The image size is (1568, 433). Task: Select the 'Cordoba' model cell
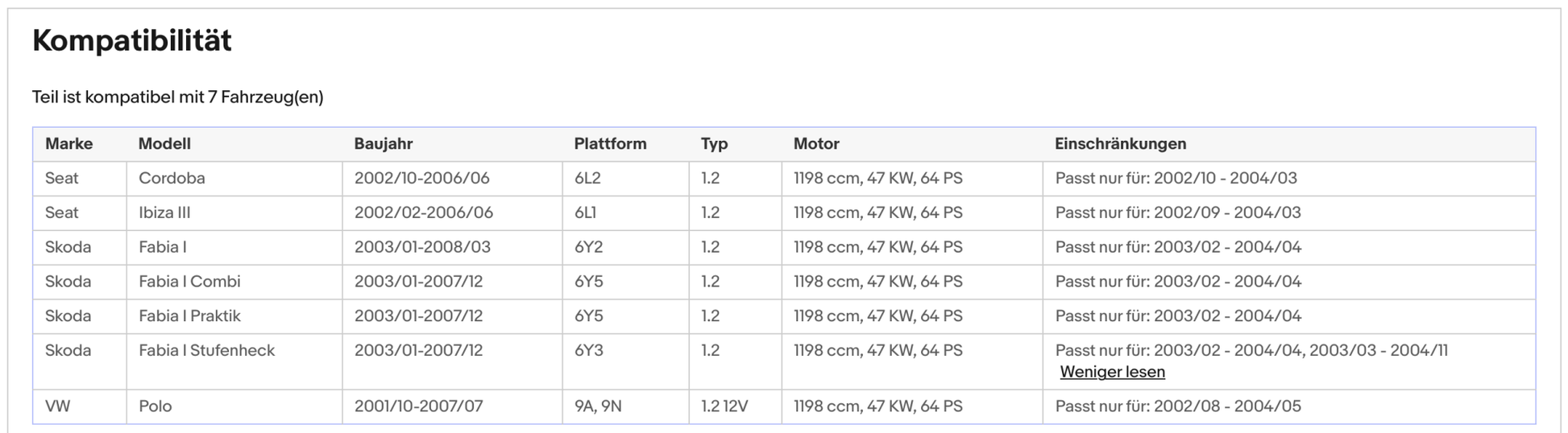tap(172, 178)
